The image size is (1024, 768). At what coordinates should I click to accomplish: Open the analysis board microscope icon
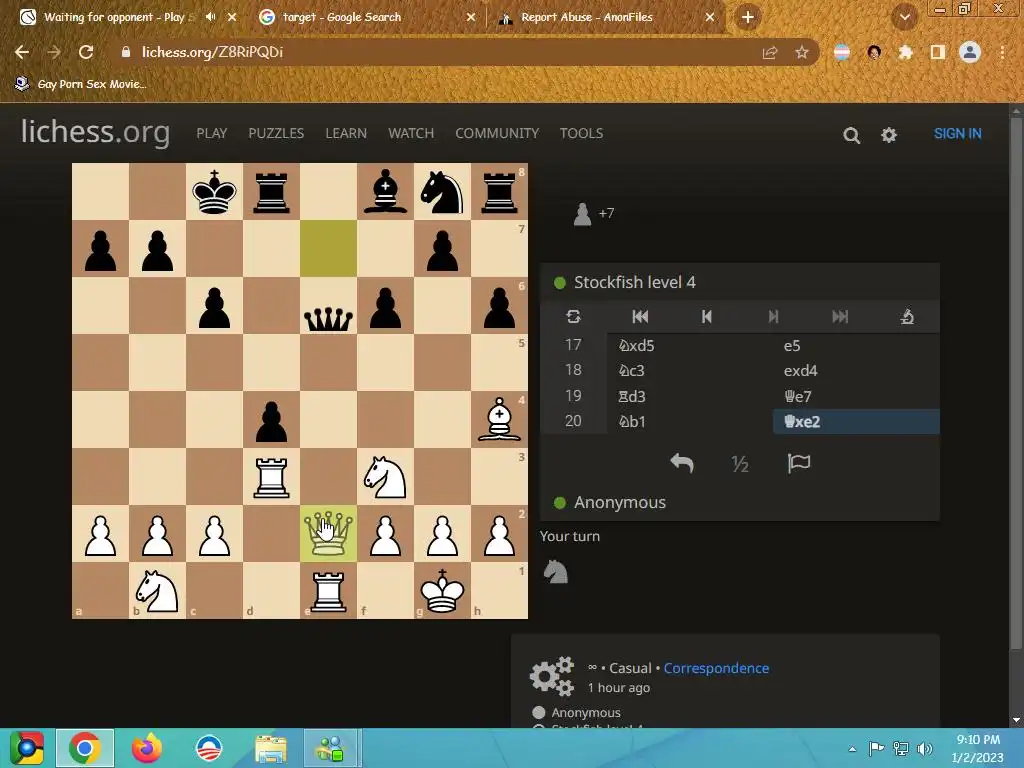coord(907,317)
